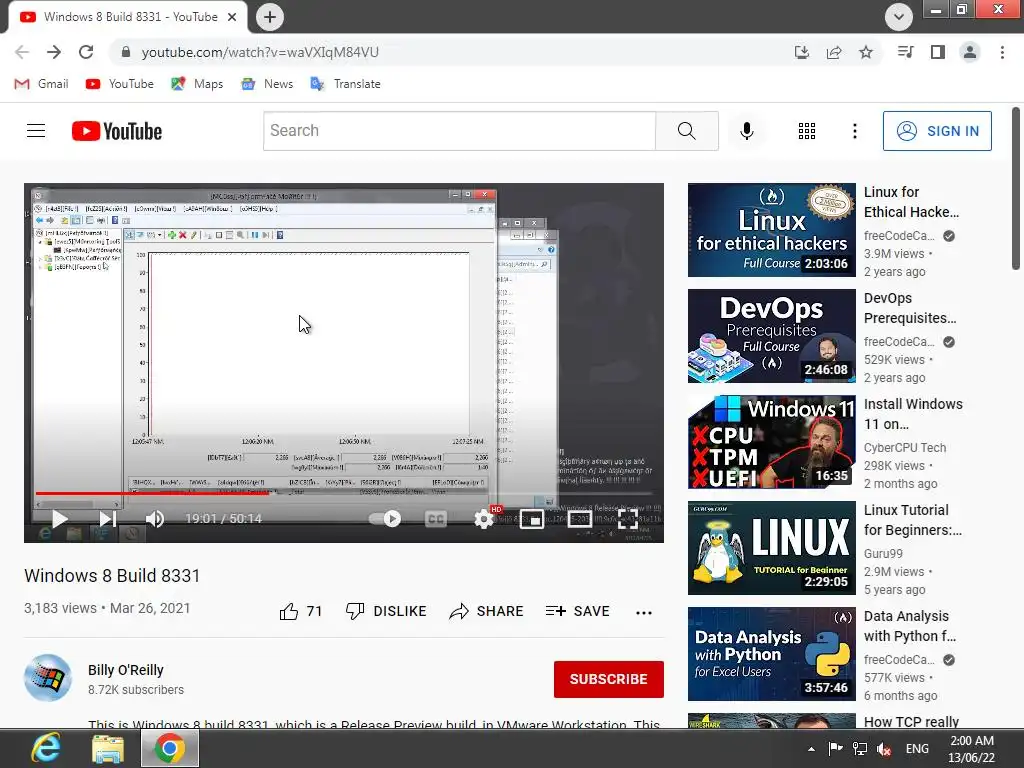
Task: Open DevOps Prerequisites video thumbnail
Action: tap(772, 336)
